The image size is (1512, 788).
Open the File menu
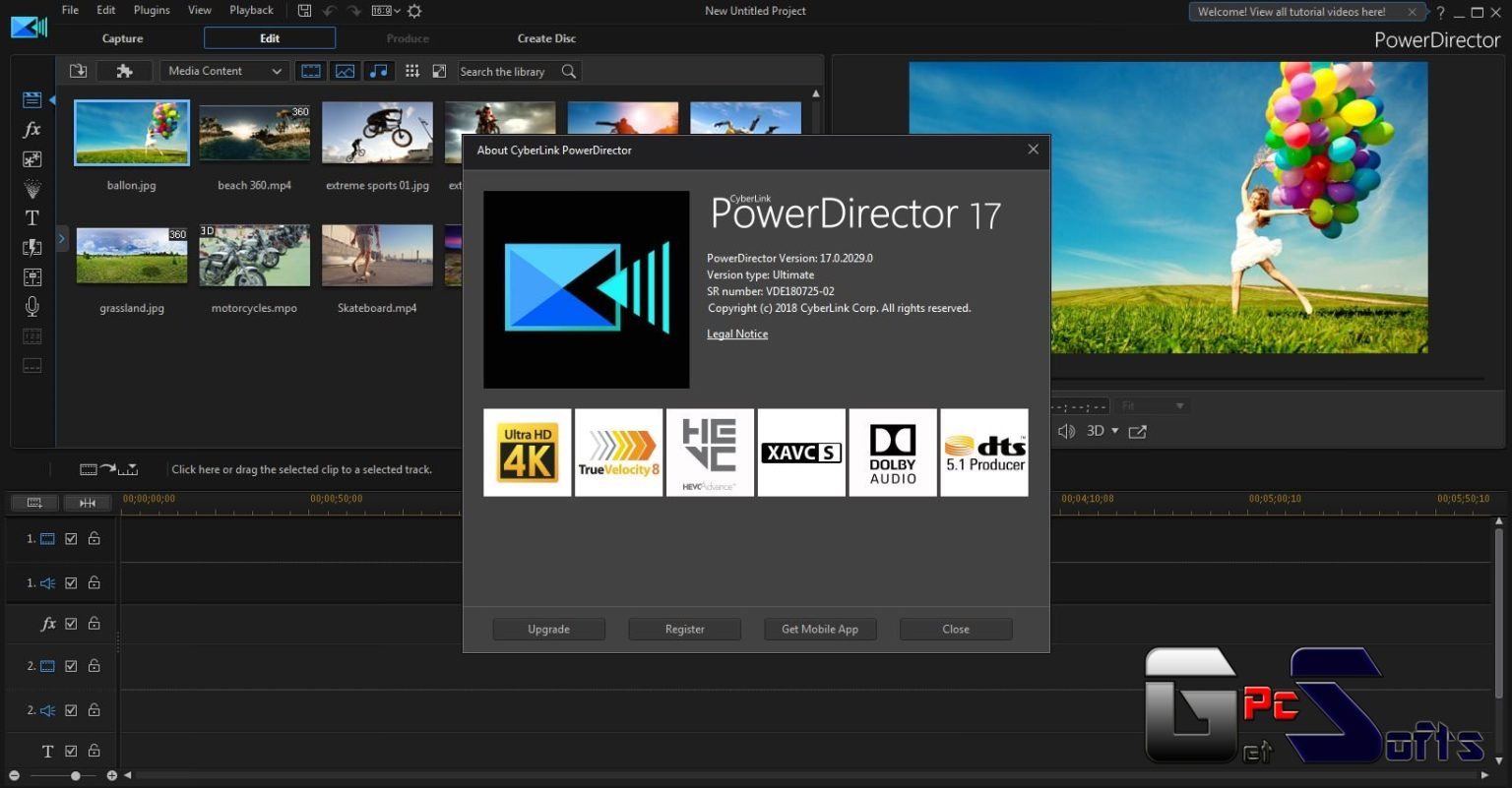pos(70,10)
